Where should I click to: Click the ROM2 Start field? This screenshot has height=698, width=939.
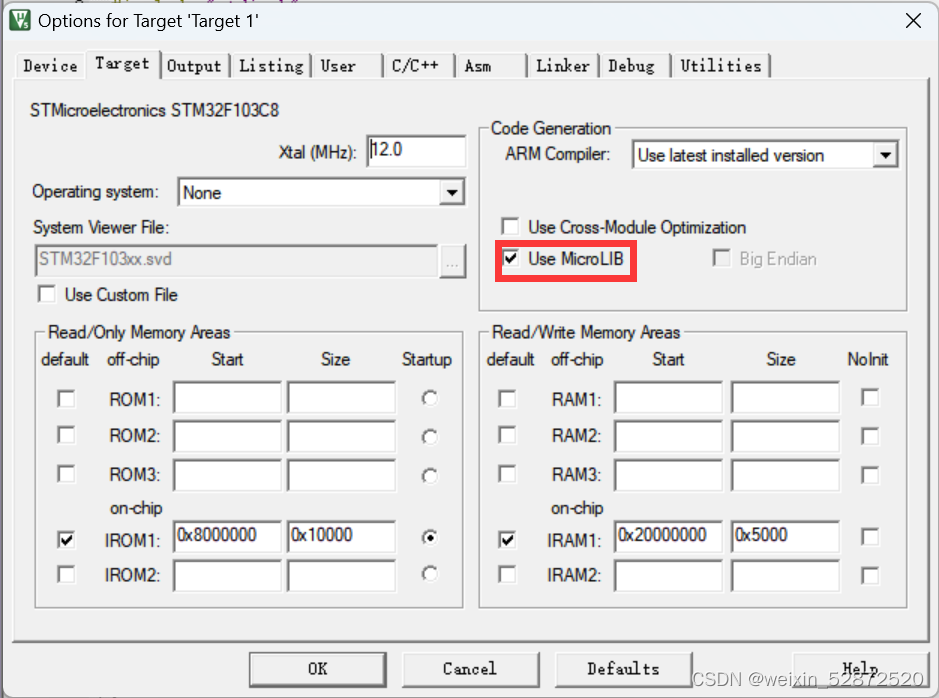click(228, 436)
